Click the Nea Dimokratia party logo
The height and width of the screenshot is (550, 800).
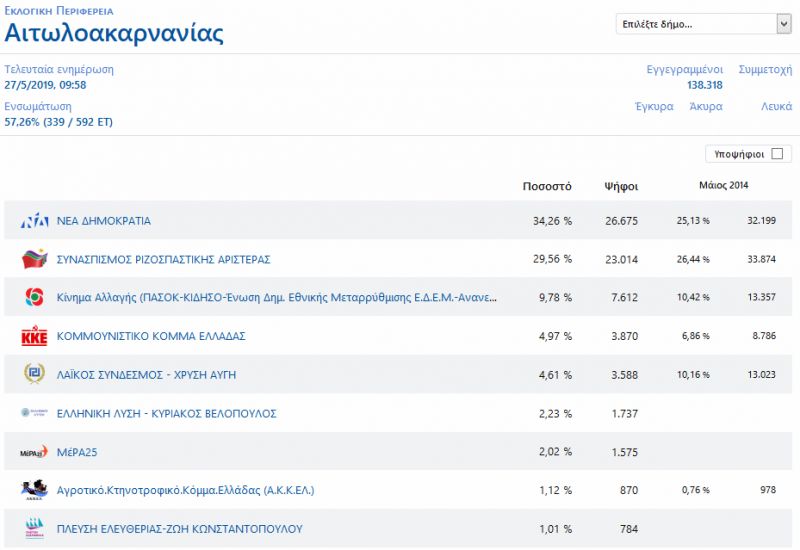click(34, 220)
